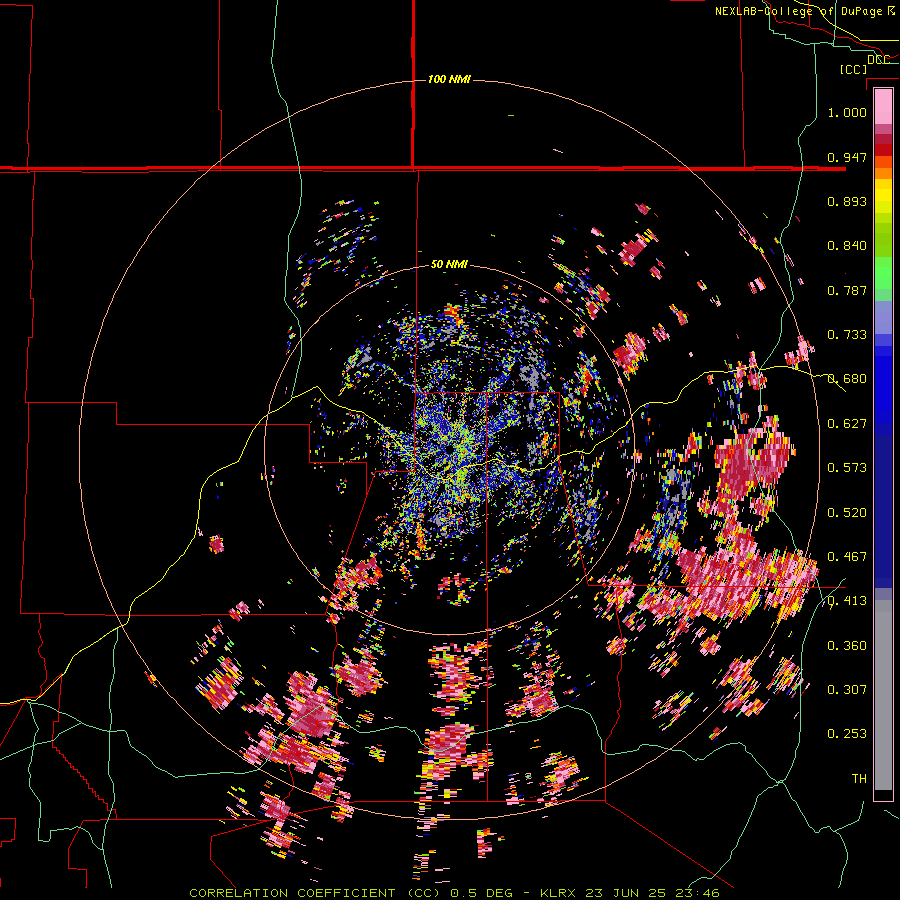Click the 50 NMI range ring label
900x900 pixels.
(449, 264)
